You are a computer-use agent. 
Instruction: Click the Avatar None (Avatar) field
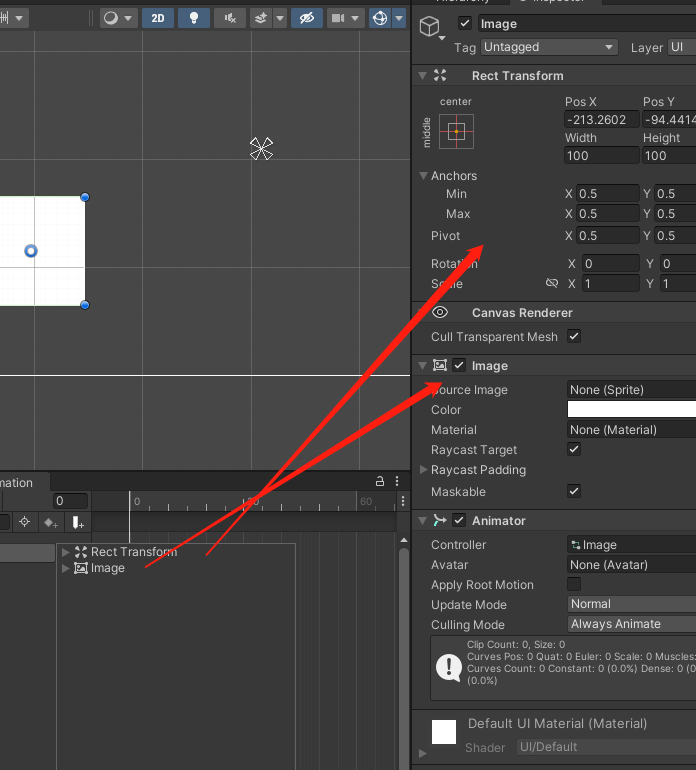pyautogui.click(x=632, y=565)
